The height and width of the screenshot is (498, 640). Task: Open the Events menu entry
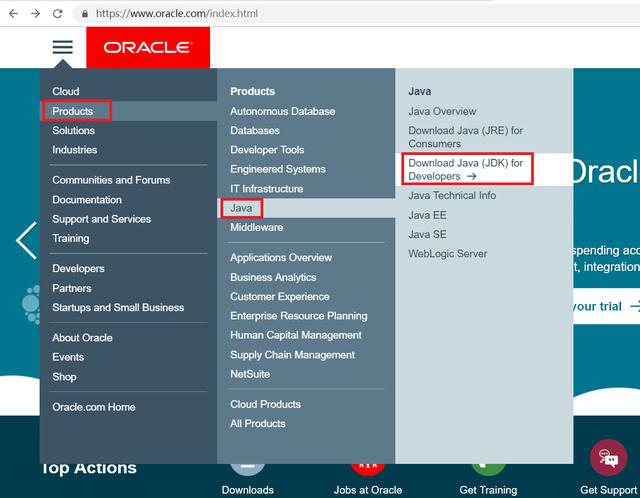point(68,357)
